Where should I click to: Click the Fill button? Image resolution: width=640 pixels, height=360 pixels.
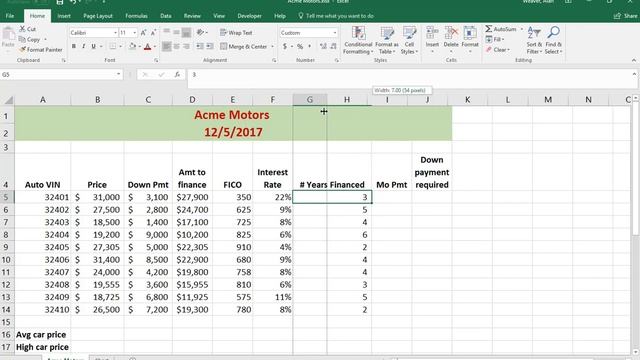click(x=495, y=39)
